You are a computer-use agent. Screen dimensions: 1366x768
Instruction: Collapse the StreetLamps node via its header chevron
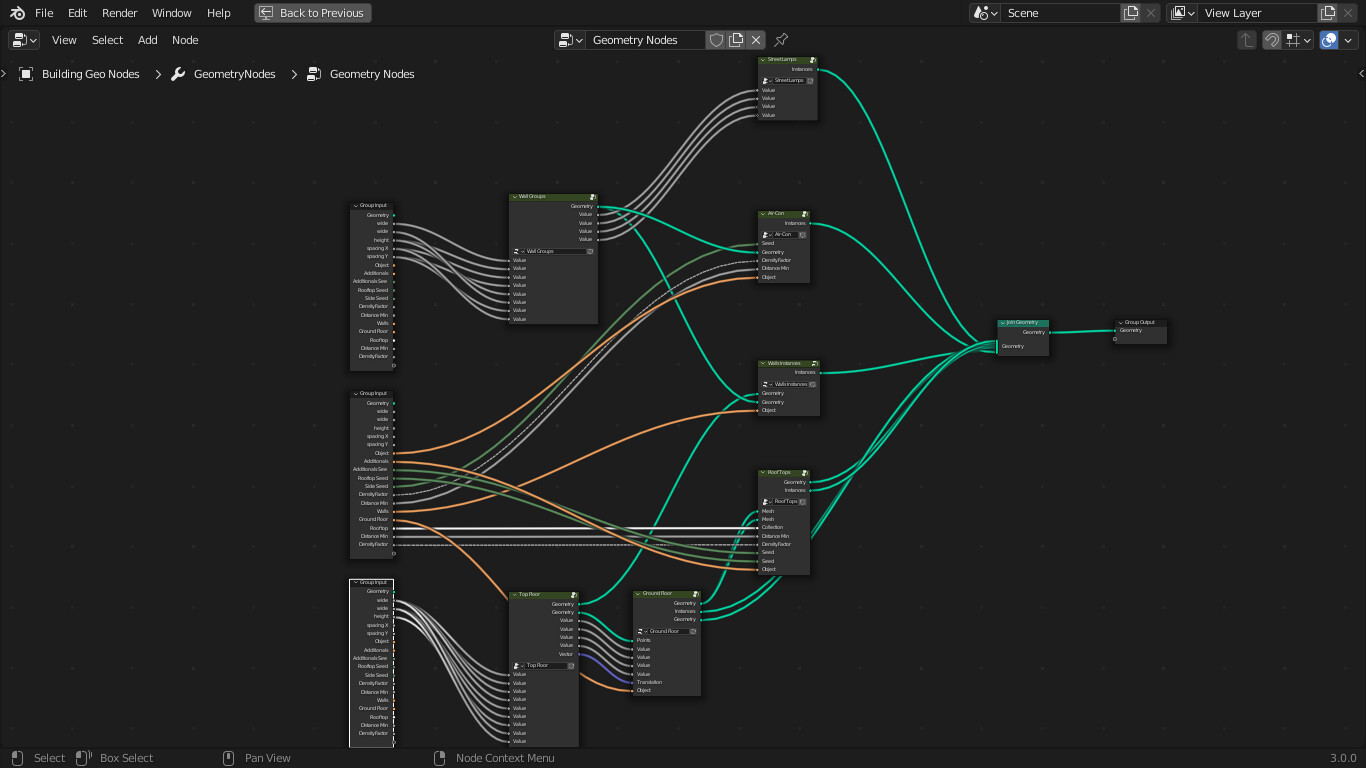pyautogui.click(x=761, y=60)
